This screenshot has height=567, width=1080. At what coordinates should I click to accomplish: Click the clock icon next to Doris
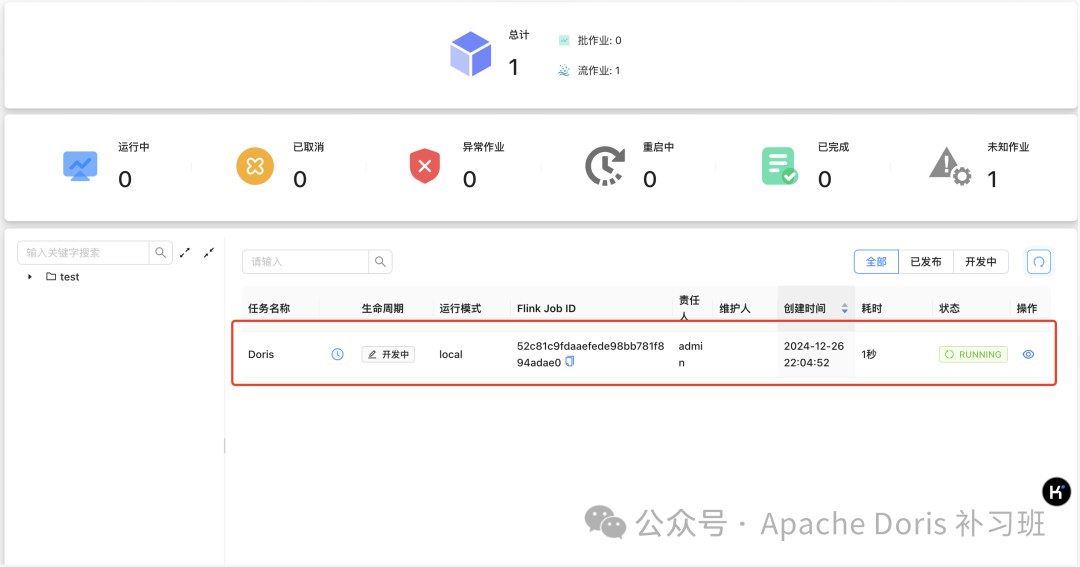[338, 354]
